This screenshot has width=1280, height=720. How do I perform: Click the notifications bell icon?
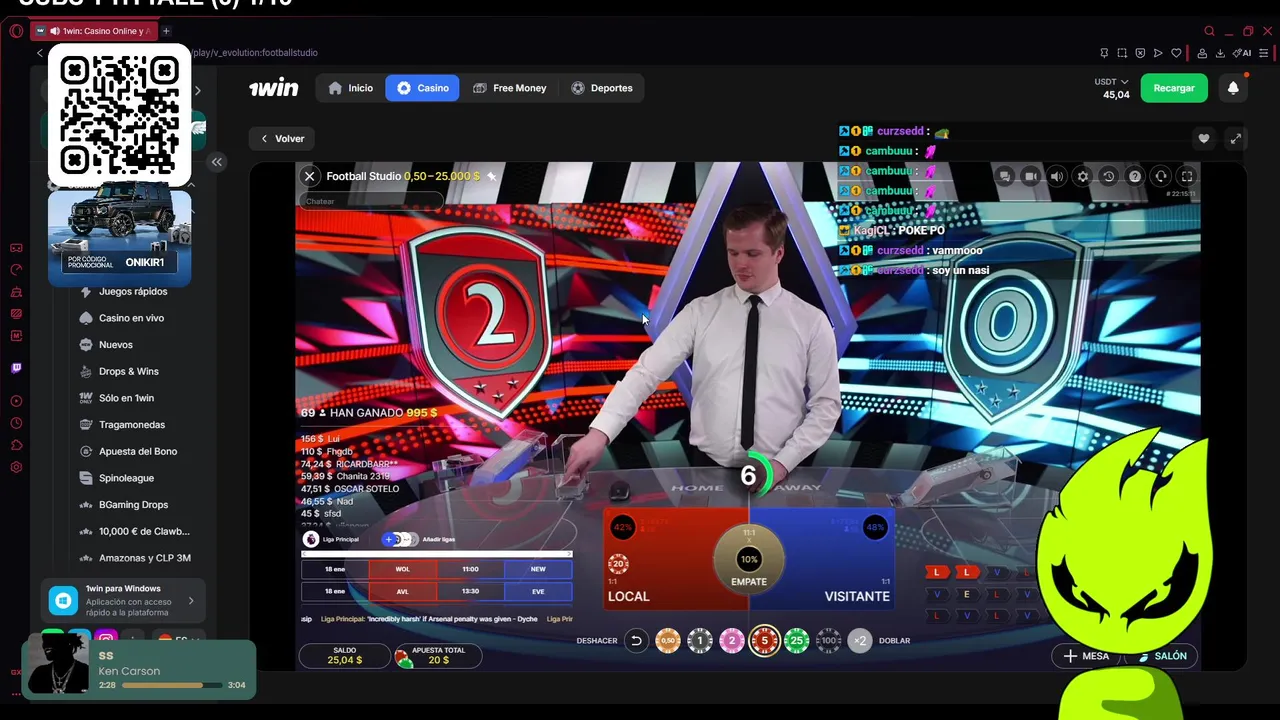(x=1233, y=88)
